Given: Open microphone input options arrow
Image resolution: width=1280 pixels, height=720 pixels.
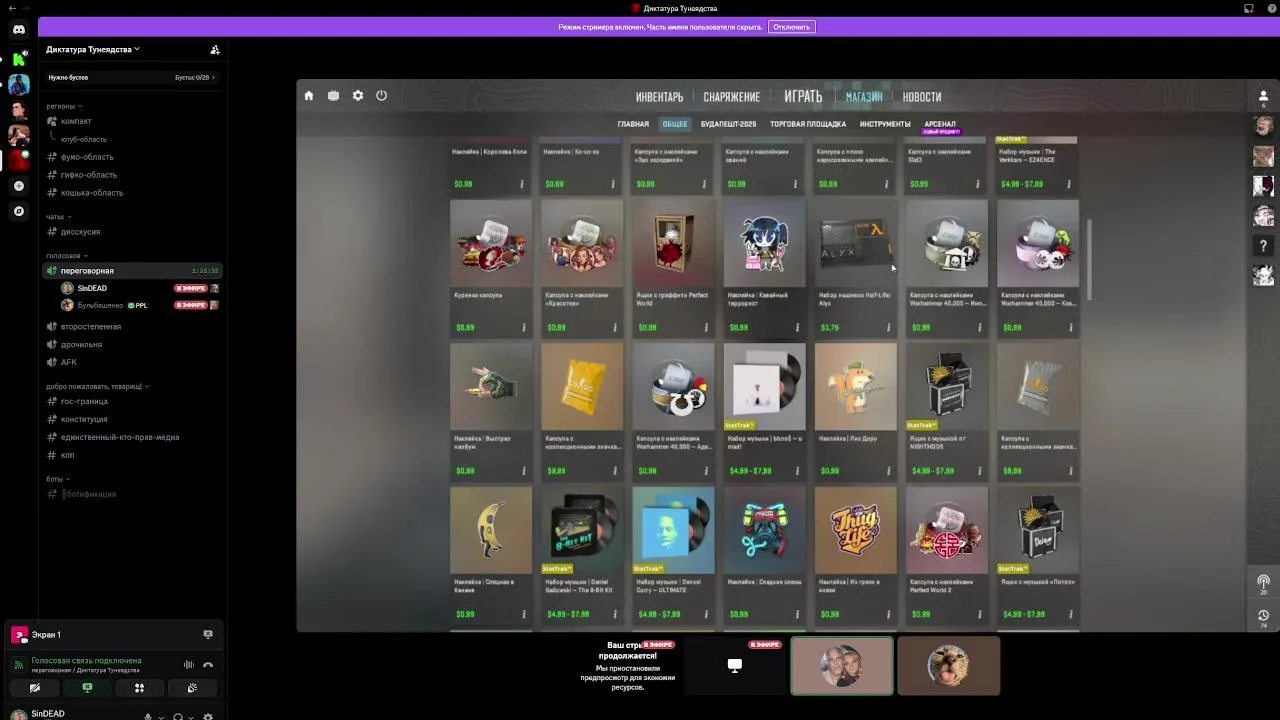Looking at the screenshot, I should point(161,717).
